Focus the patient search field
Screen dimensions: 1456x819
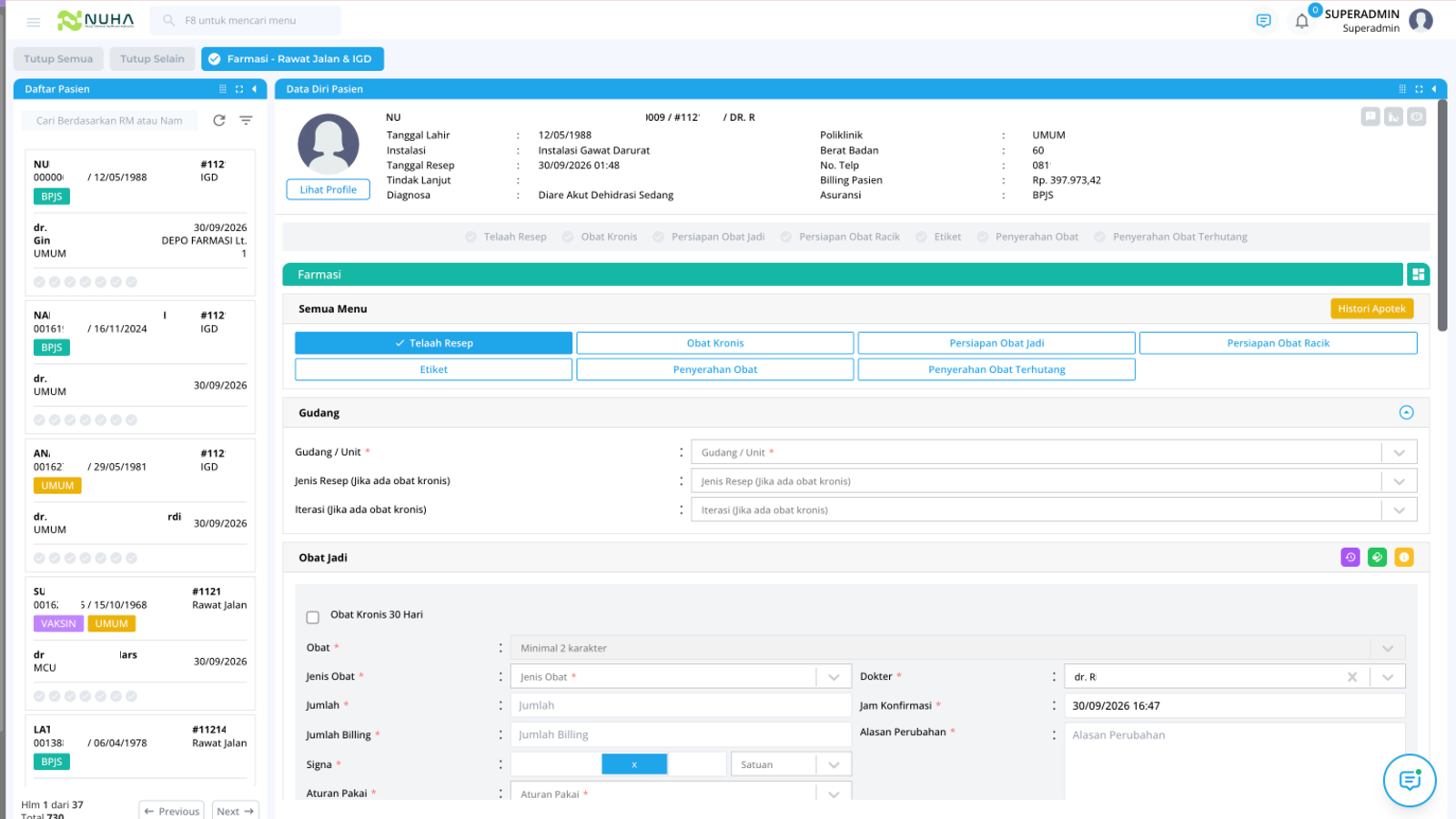[x=109, y=120]
